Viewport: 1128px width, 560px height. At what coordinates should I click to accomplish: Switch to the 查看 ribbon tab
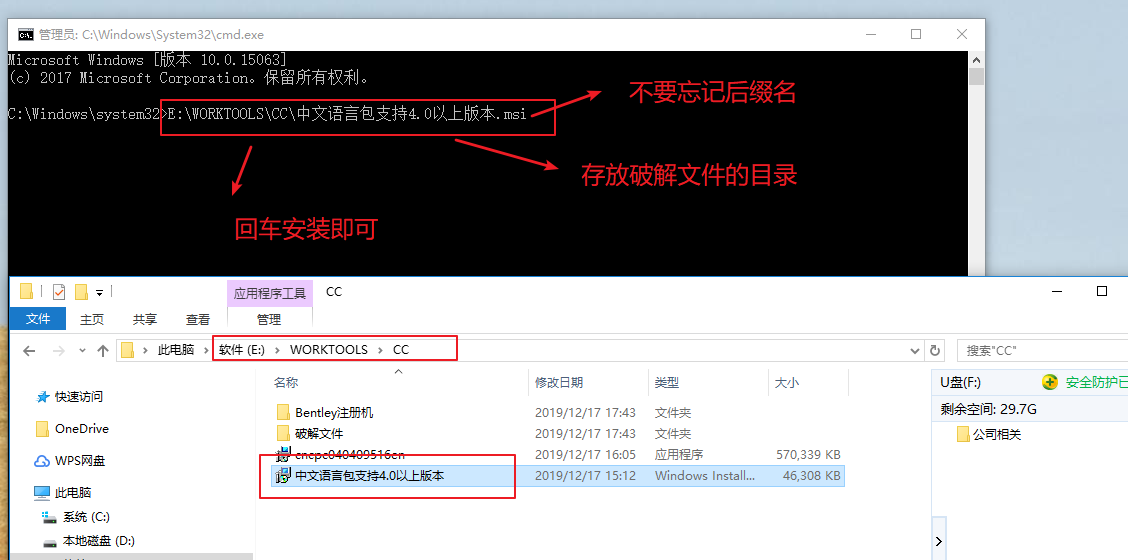click(x=198, y=319)
